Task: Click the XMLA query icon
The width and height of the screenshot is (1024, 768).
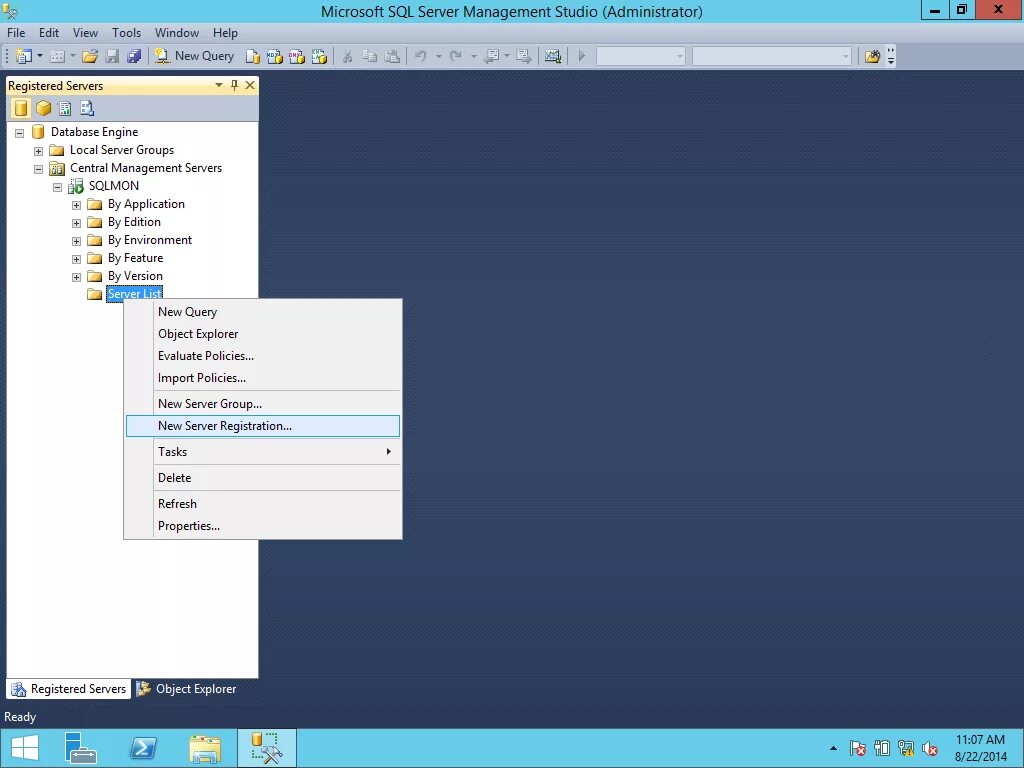Action: [x=319, y=56]
